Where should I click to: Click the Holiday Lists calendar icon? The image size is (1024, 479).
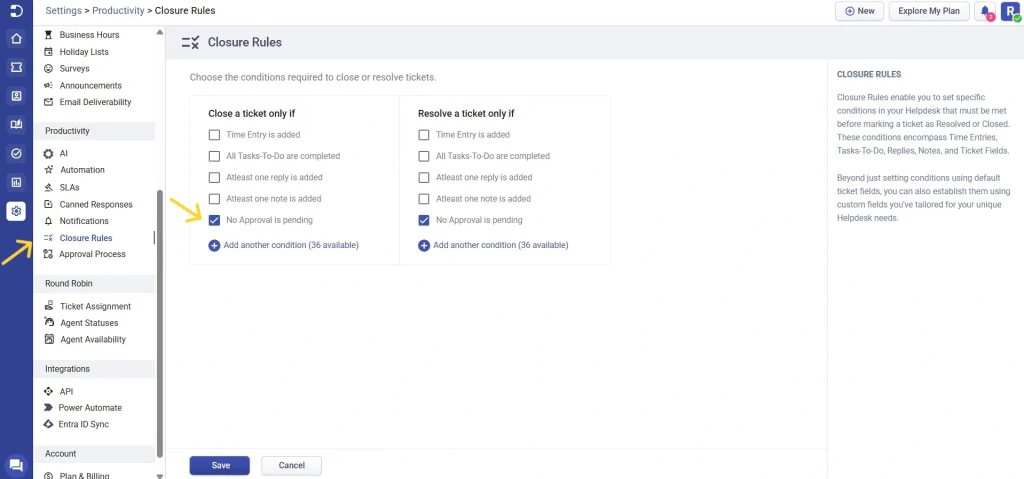coord(48,52)
